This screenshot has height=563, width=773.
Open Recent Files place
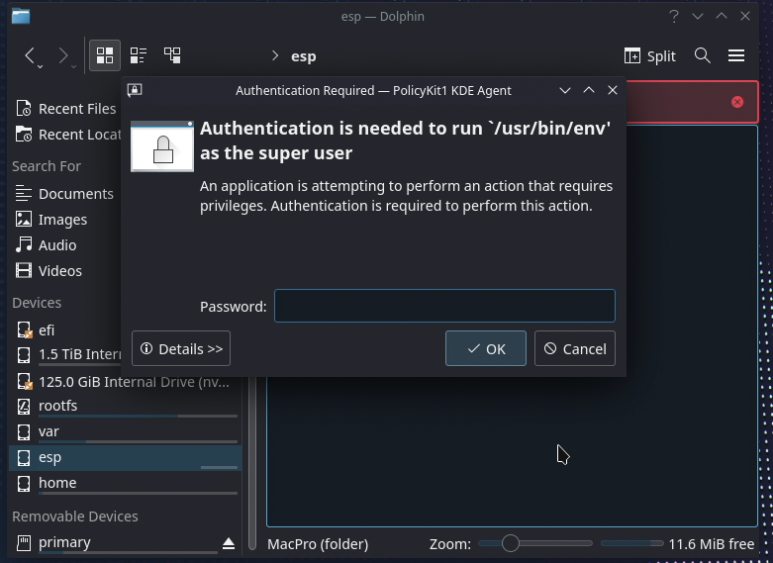click(x=66, y=108)
